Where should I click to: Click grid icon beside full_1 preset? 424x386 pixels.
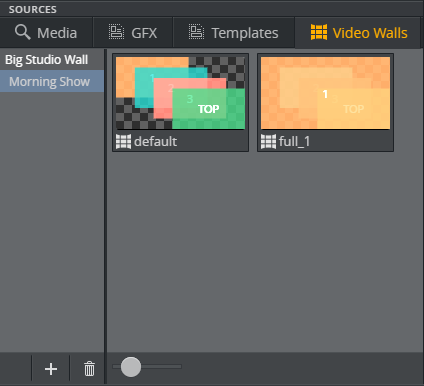(268, 141)
